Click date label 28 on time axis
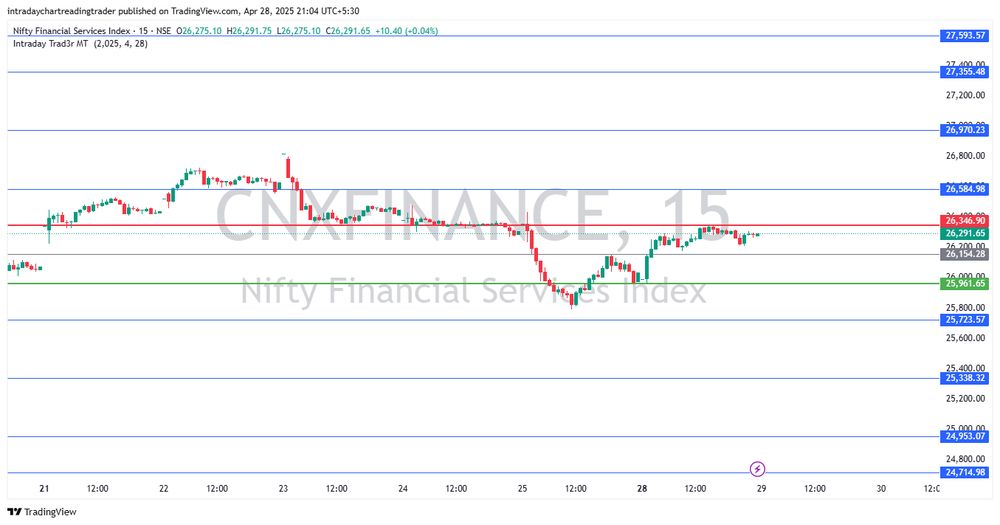The image size is (1000, 525). tap(642, 489)
